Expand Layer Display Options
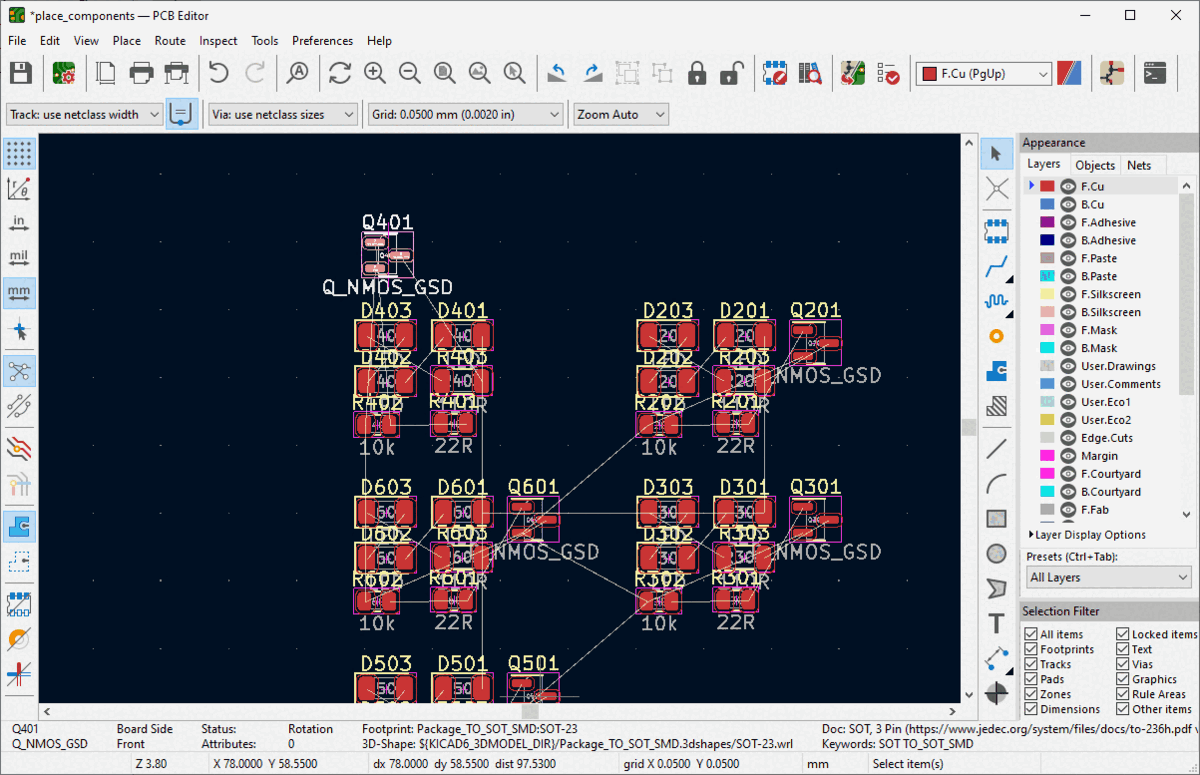This screenshot has width=1200, height=775. tap(1087, 535)
